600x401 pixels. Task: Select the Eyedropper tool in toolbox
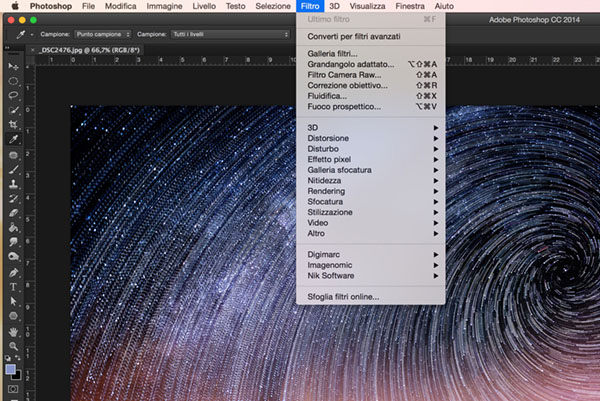pyautogui.click(x=13, y=139)
